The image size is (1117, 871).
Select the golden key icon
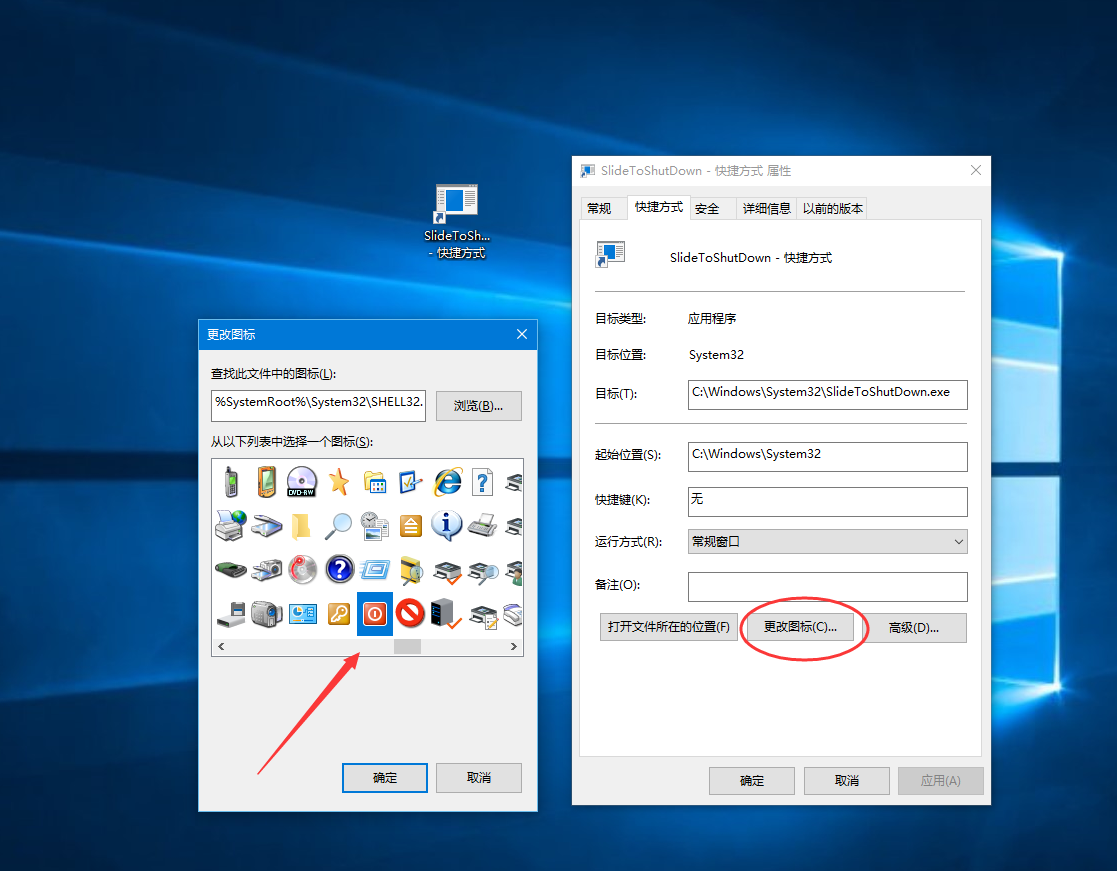point(339,613)
